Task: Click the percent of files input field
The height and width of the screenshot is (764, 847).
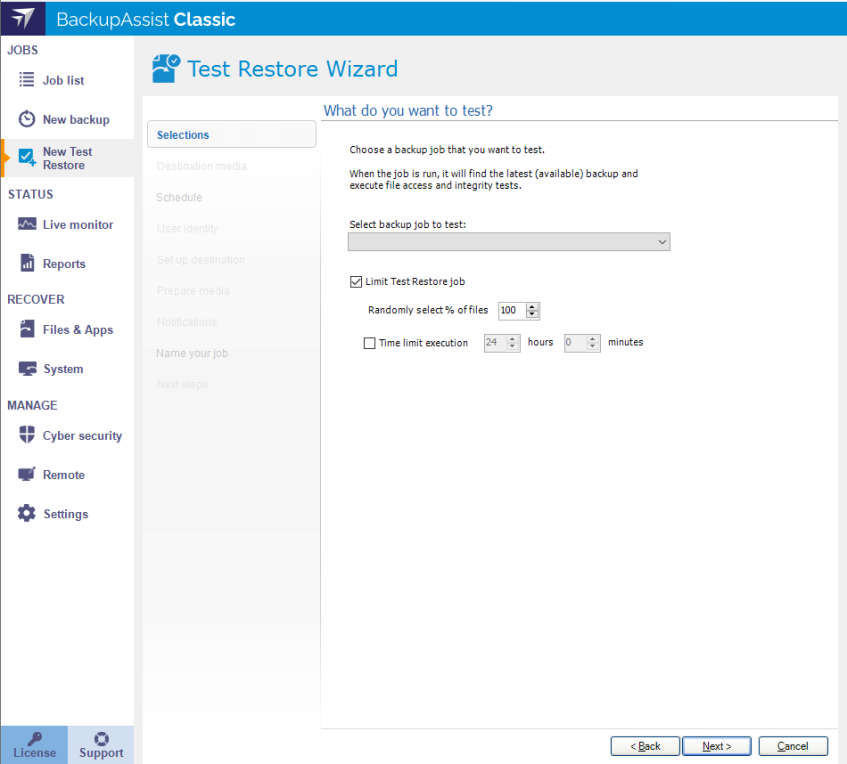Action: point(510,311)
